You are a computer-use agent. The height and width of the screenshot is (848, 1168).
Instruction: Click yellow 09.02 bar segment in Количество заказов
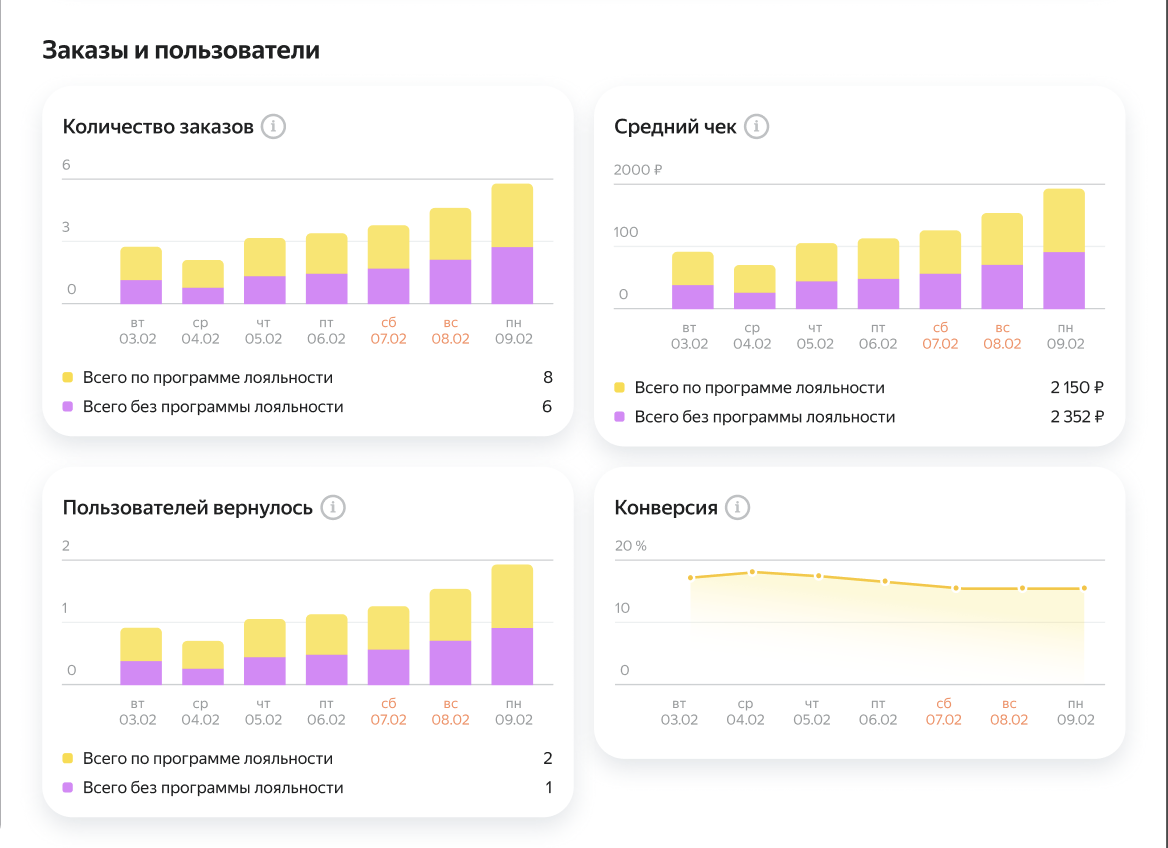(512, 215)
